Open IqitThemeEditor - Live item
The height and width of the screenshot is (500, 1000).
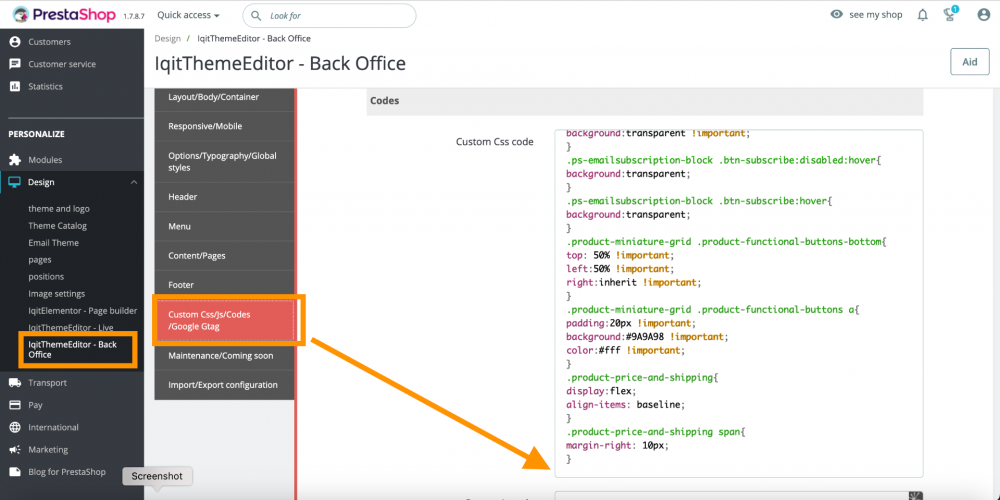pos(71,327)
